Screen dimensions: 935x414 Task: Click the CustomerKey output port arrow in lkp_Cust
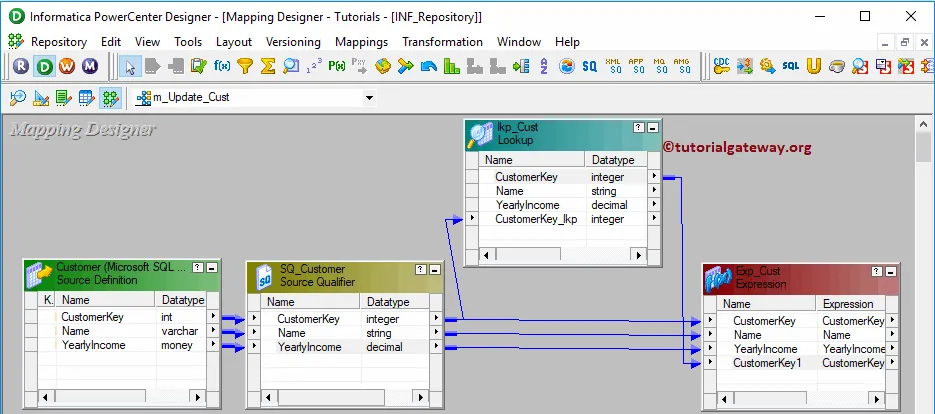pos(654,177)
